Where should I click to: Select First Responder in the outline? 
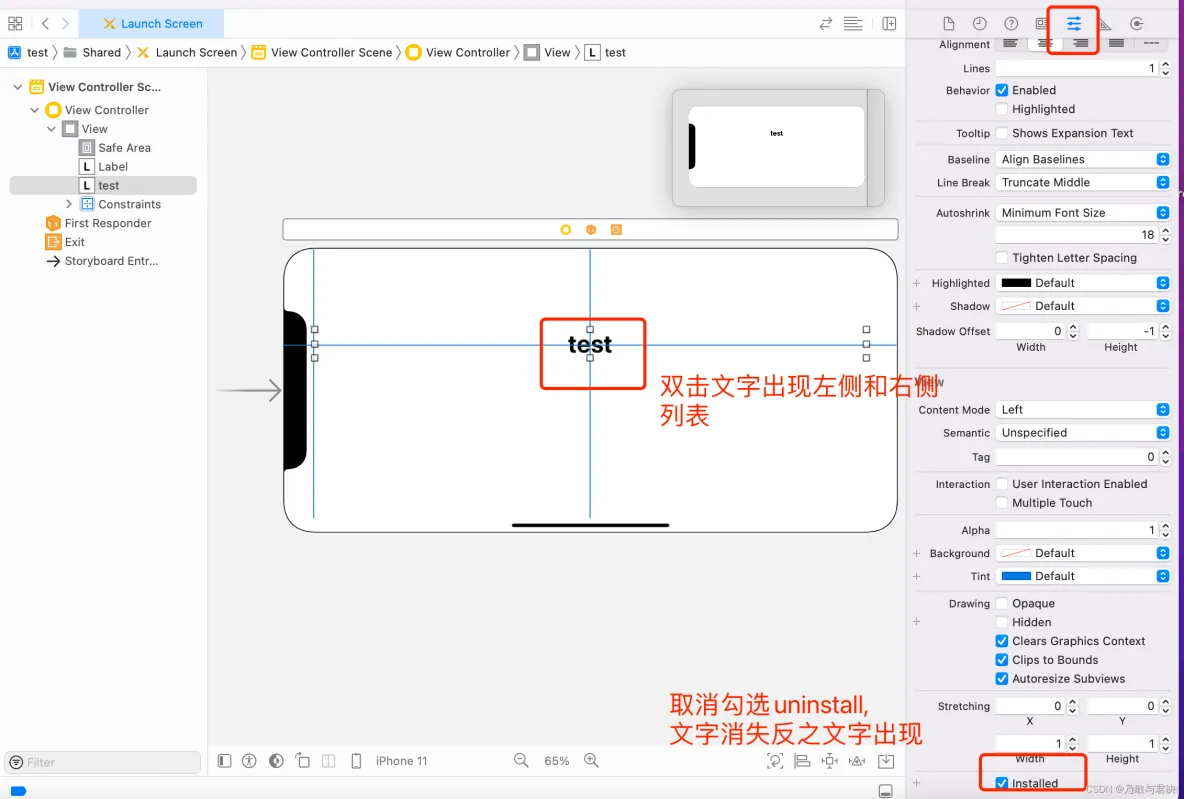98,223
